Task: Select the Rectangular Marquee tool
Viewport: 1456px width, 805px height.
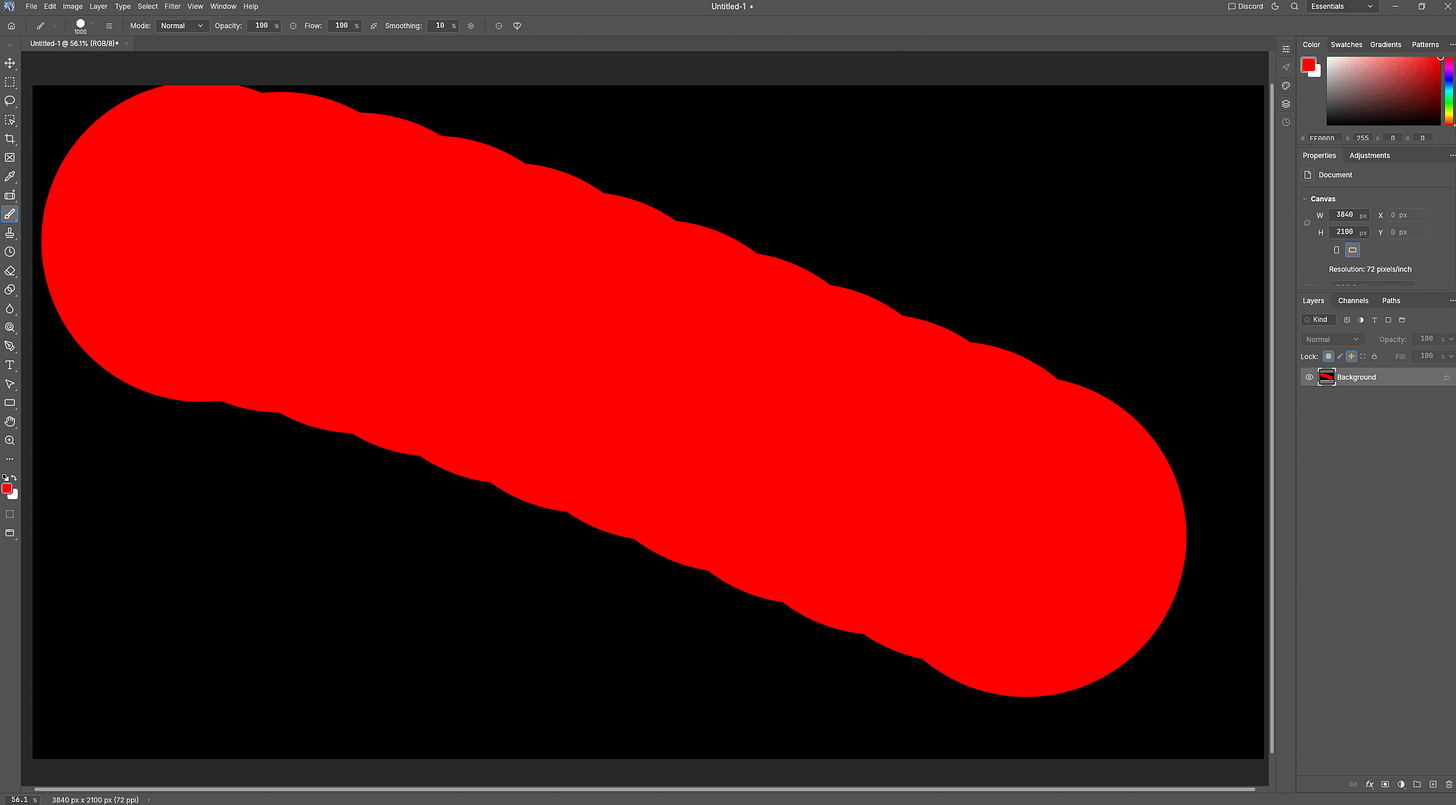Action: [10, 82]
